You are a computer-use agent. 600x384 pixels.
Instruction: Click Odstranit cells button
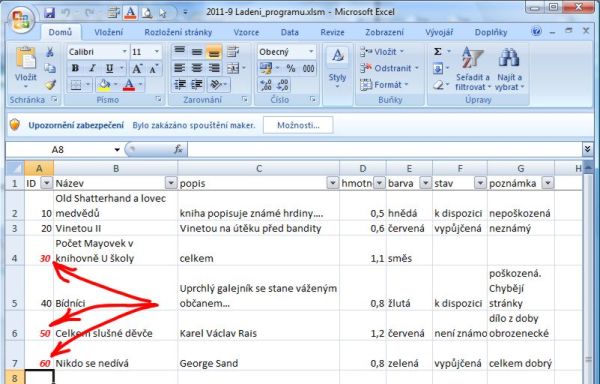pos(389,68)
